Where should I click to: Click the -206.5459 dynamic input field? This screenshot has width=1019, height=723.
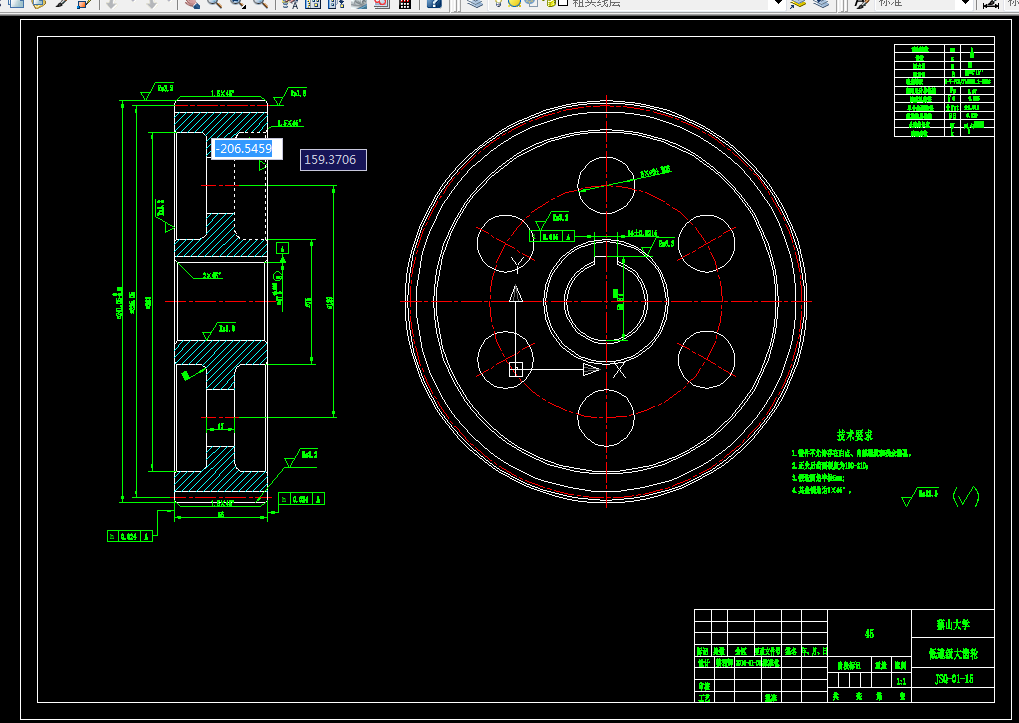pyautogui.click(x=246, y=149)
